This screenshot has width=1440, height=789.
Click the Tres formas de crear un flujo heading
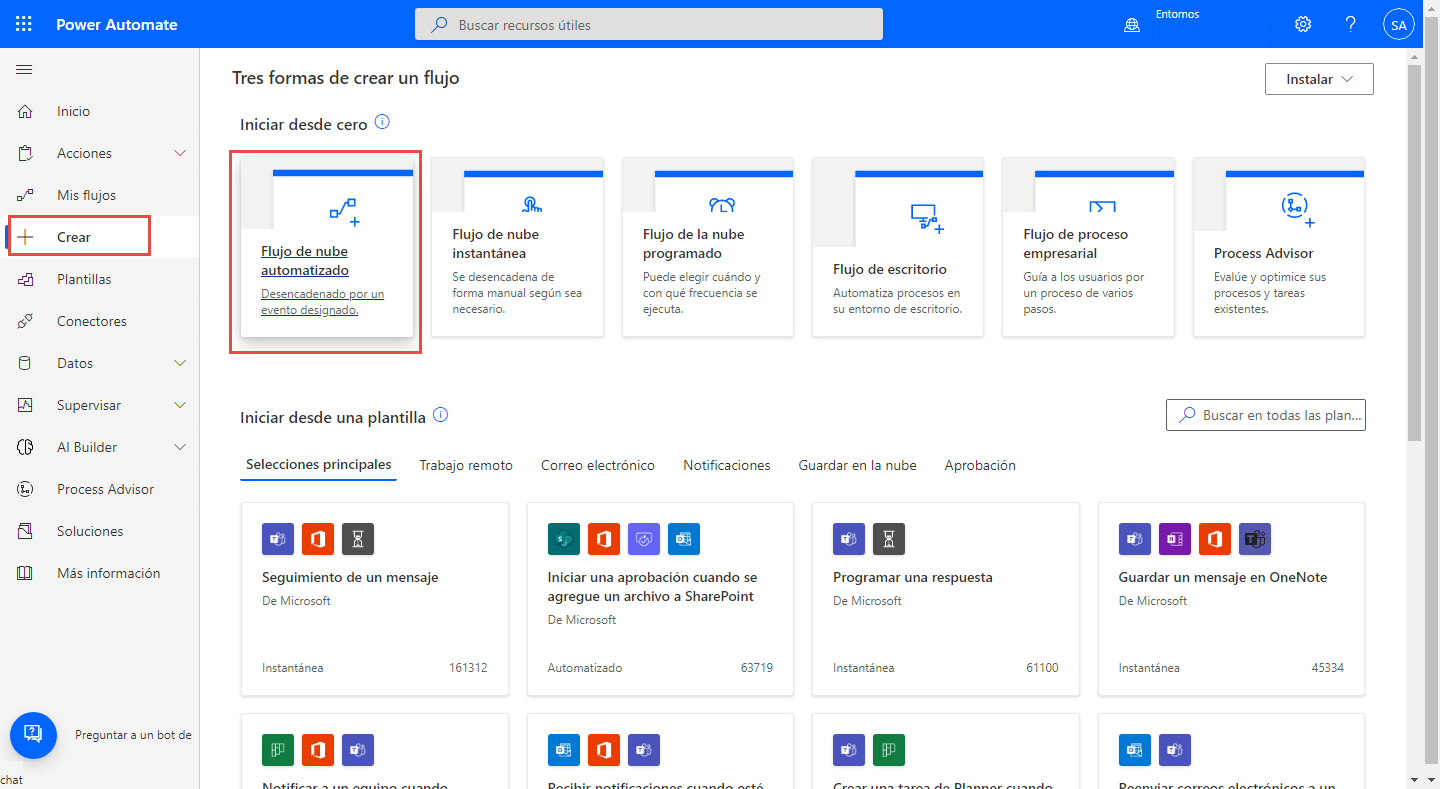click(x=346, y=78)
